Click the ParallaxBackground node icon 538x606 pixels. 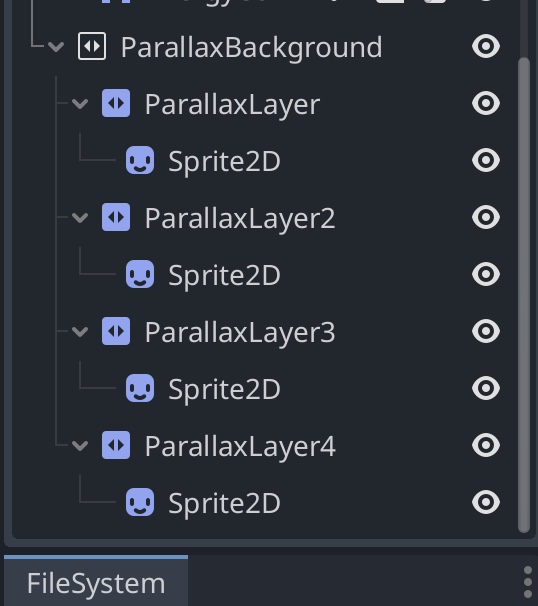(92, 46)
